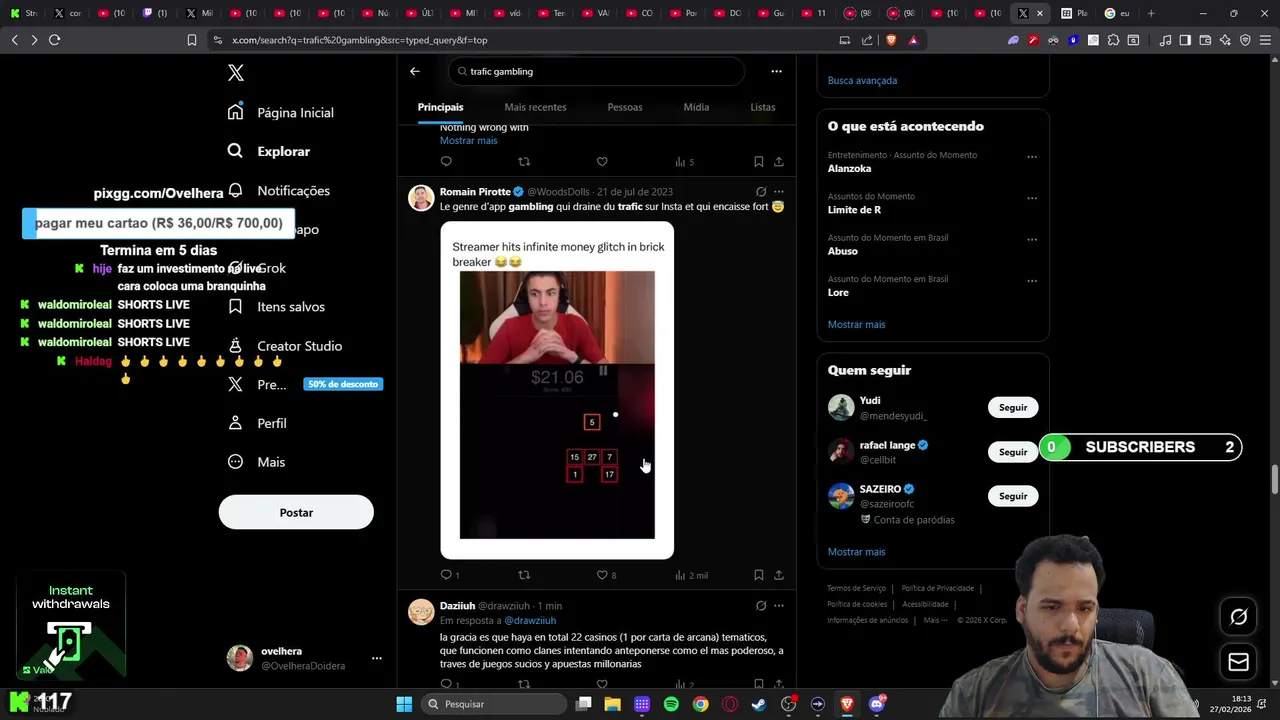Image resolution: width=1280 pixels, height=720 pixels.
Task: Open the browser extensions puzzle icon
Action: [1113, 40]
